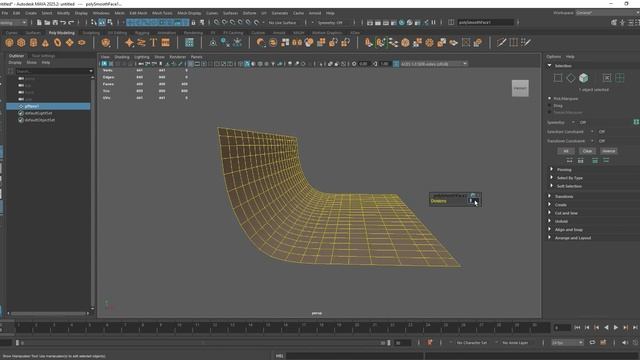Click the Open Scene folder icon
The image size is (640, 360).
pyautogui.click(x=47, y=22)
